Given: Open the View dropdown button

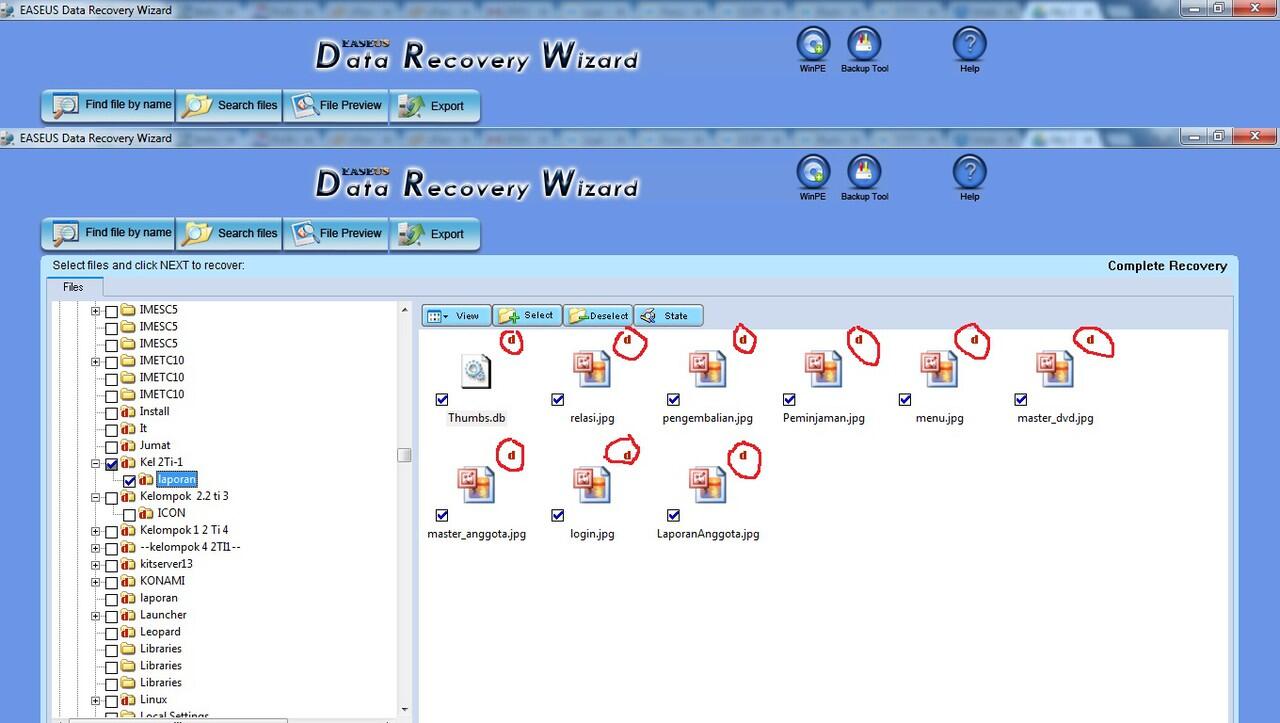Looking at the screenshot, I should click(x=456, y=316).
